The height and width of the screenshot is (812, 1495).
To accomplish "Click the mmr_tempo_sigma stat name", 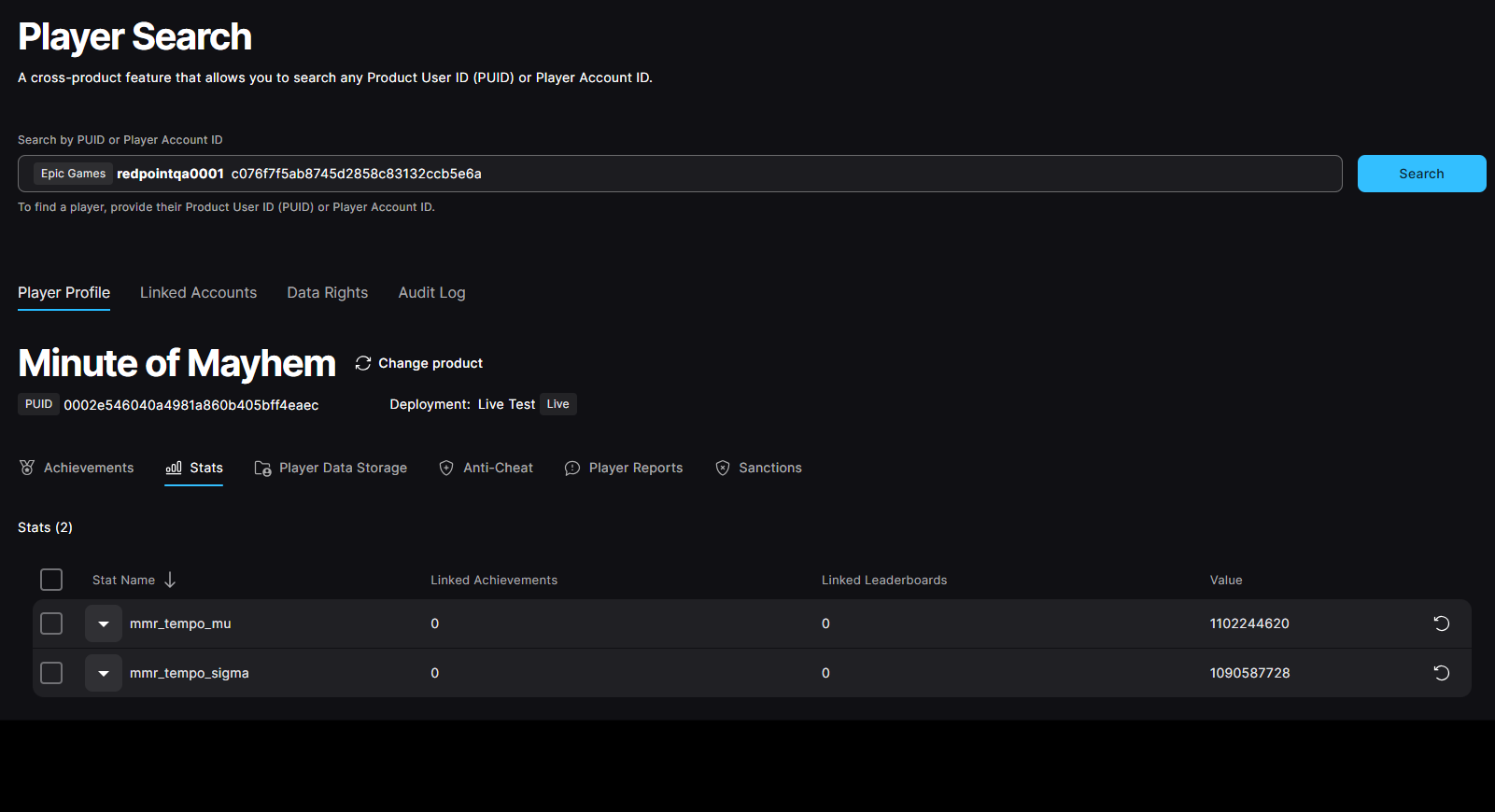I will (190, 673).
